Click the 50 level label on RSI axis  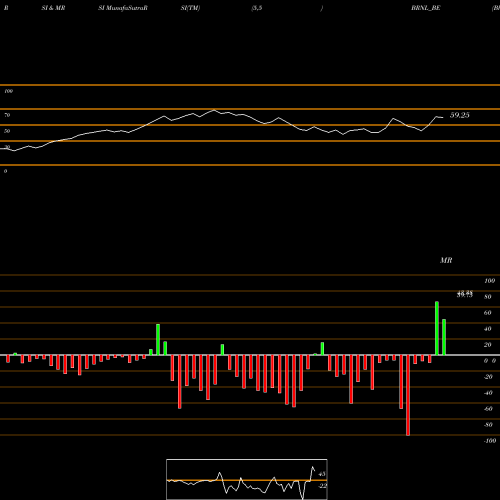7,131
